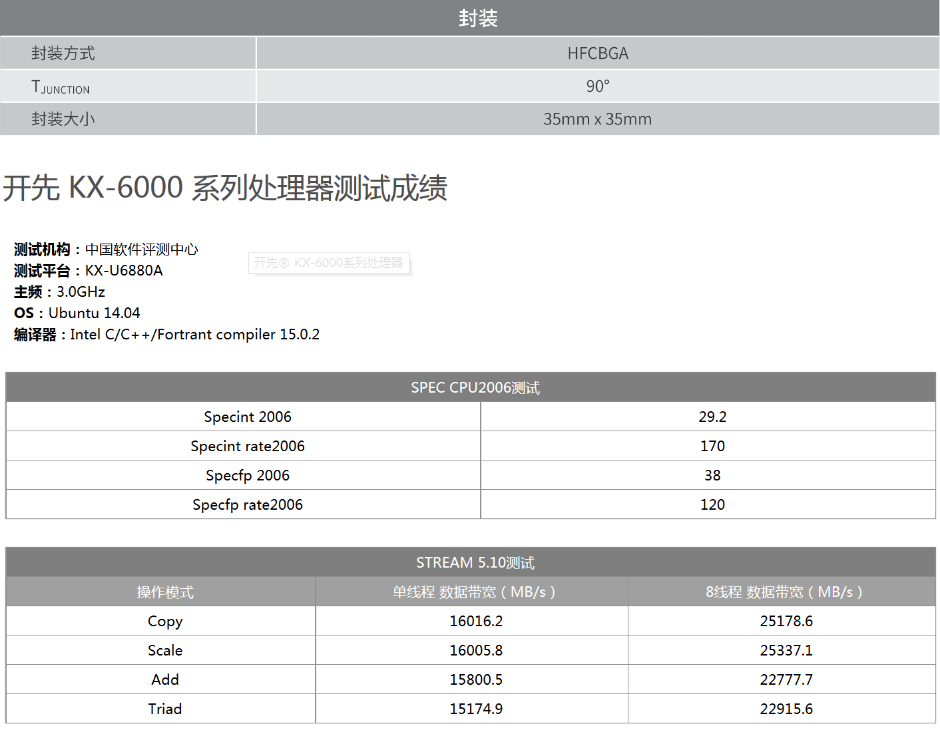The width and height of the screenshot is (940, 738).
Task: Select the line "测试机构：中国软件评测中心"
Action: pyautogui.click(x=106, y=249)
